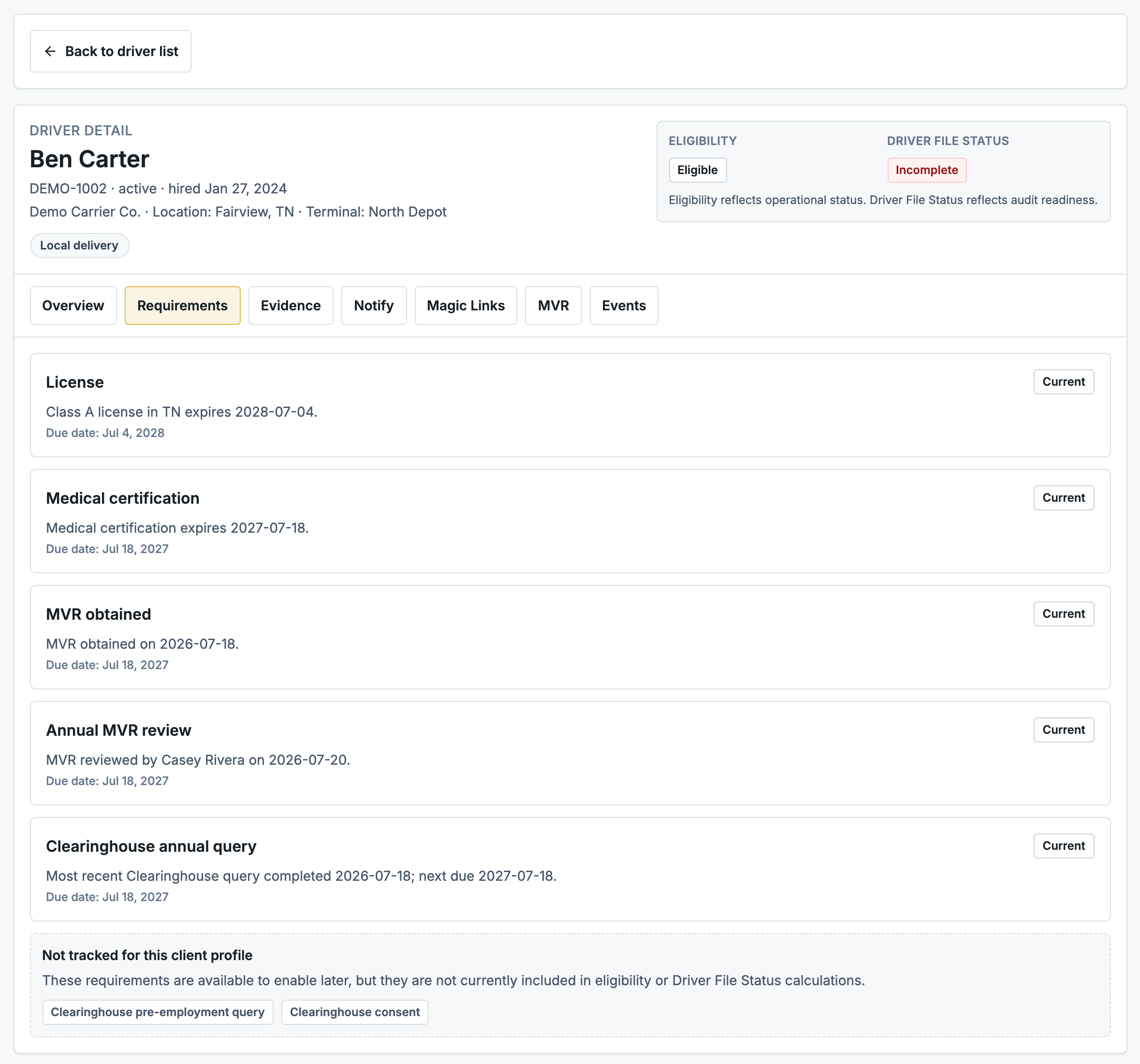Click the ELIGIBILITY label

[x=702, y=141]
